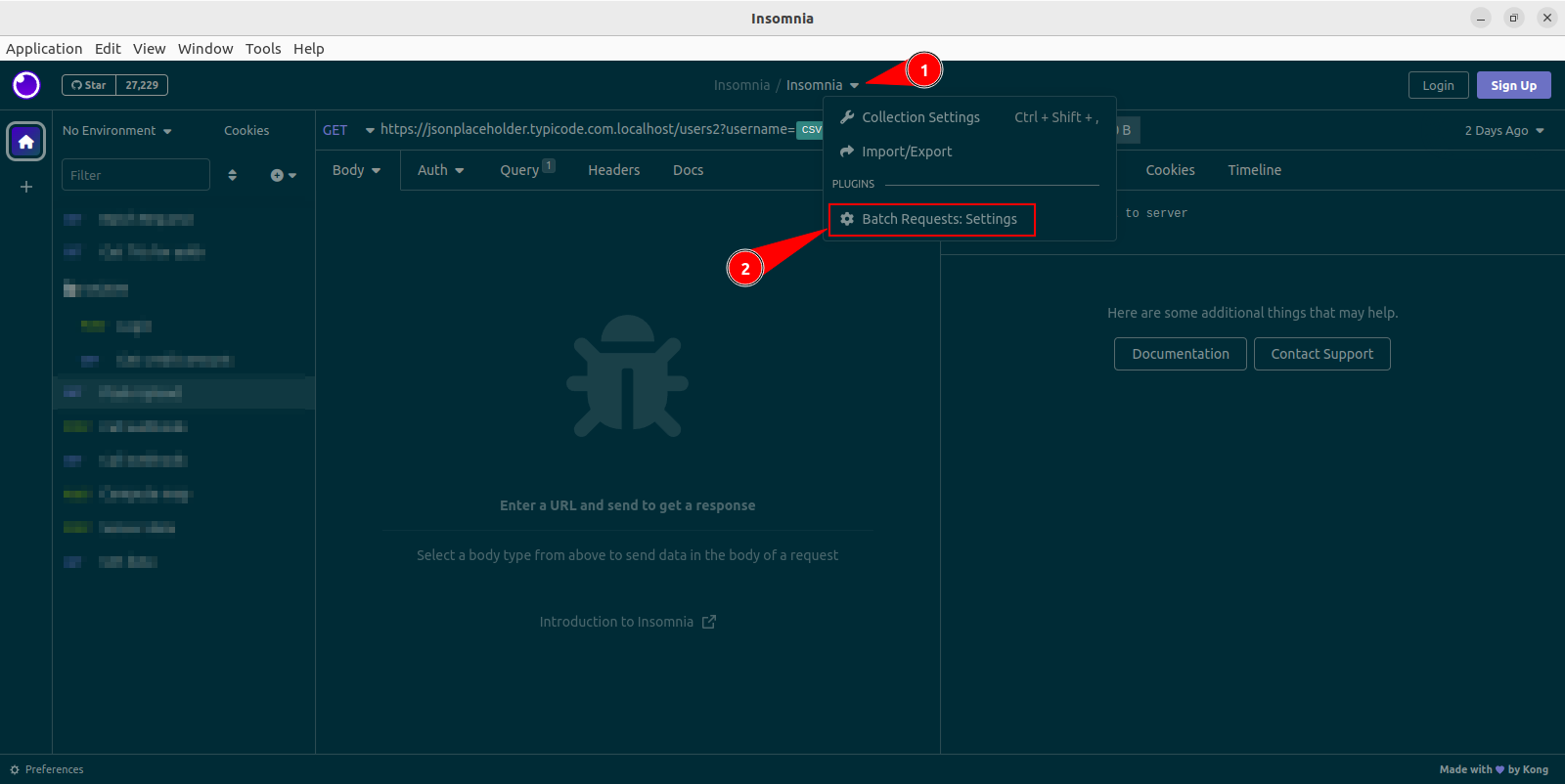Click the Sign Up button
Screen dimensions: 1565x784
tap(1514, 86)
